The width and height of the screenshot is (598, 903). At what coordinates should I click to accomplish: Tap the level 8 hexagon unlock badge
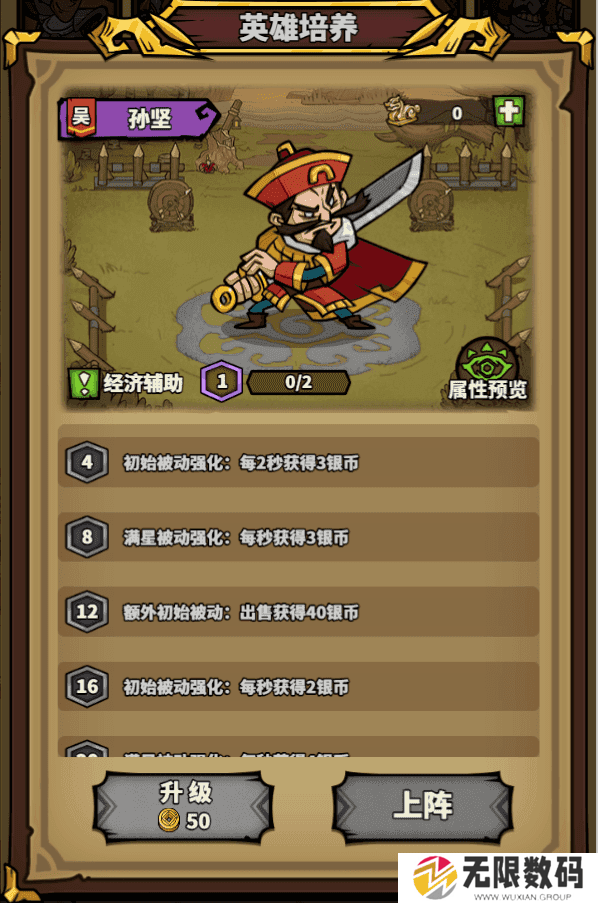point(87,537)
